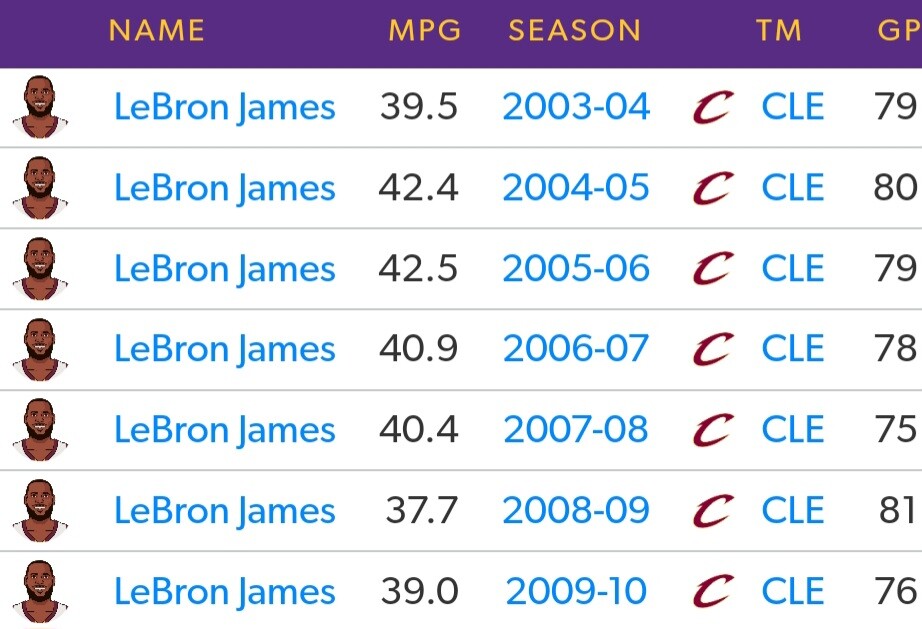Sort the table by the MPG column header
This screenshot has height=629, width=922.
(425, 30)
